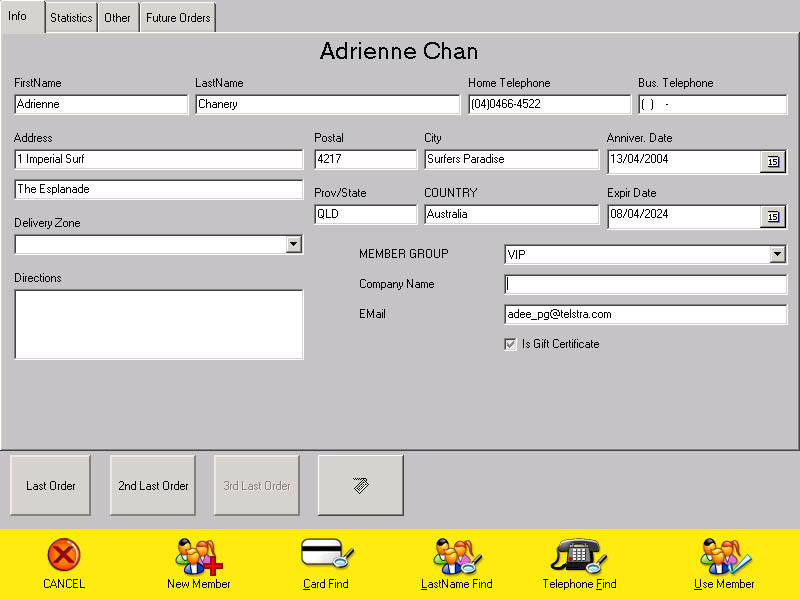Viewport: 800px width, 600px height.
Task: Open calendar for Expir Date
Action: (x=773, y=217)
